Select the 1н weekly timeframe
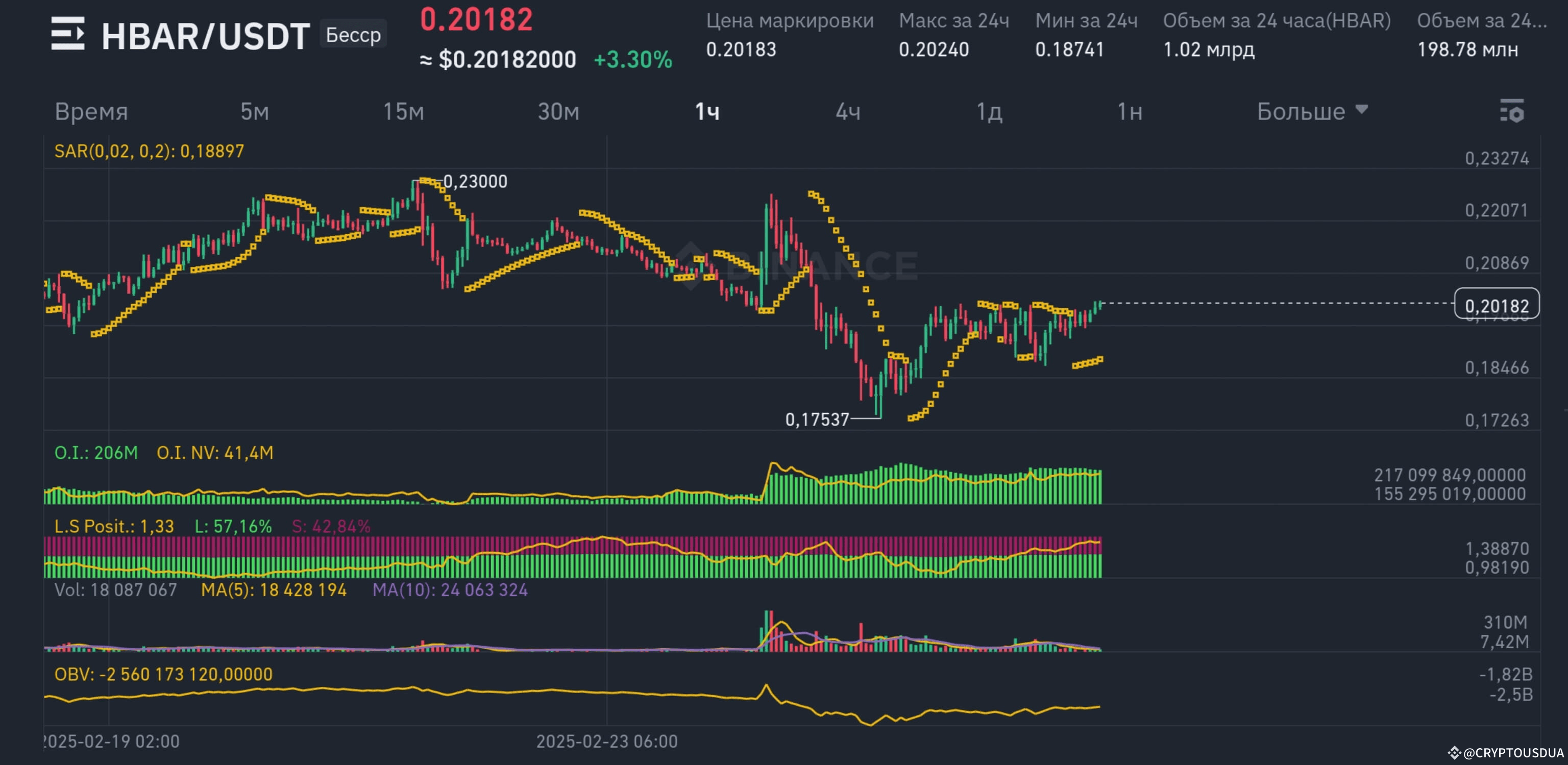Viewport: 1568px width, 765px height. point(1129,111)
